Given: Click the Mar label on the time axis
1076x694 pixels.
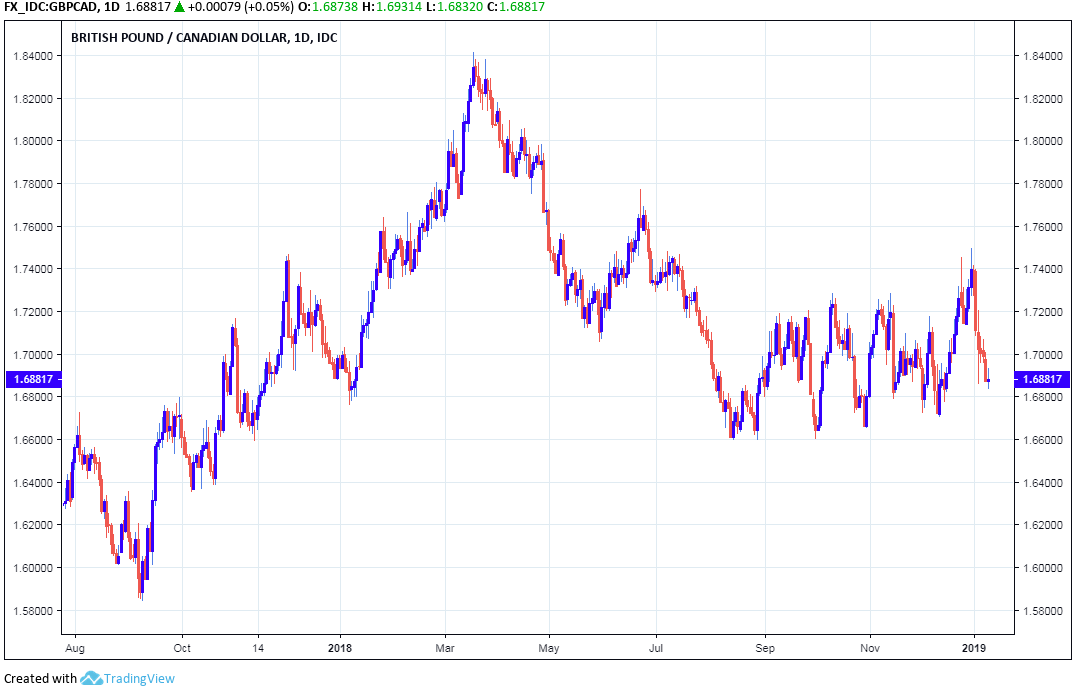Looking at the screenshot, I should (445, 647).
